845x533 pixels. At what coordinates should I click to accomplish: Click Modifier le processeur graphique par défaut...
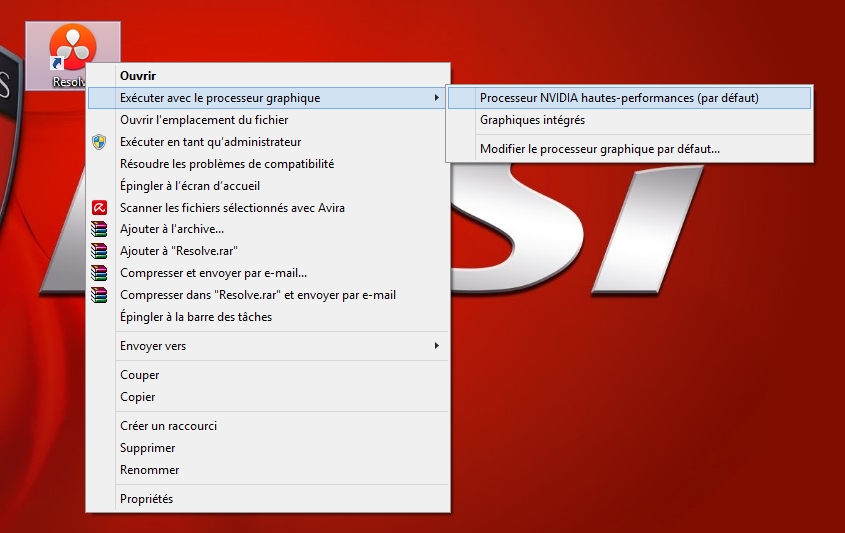629,149
